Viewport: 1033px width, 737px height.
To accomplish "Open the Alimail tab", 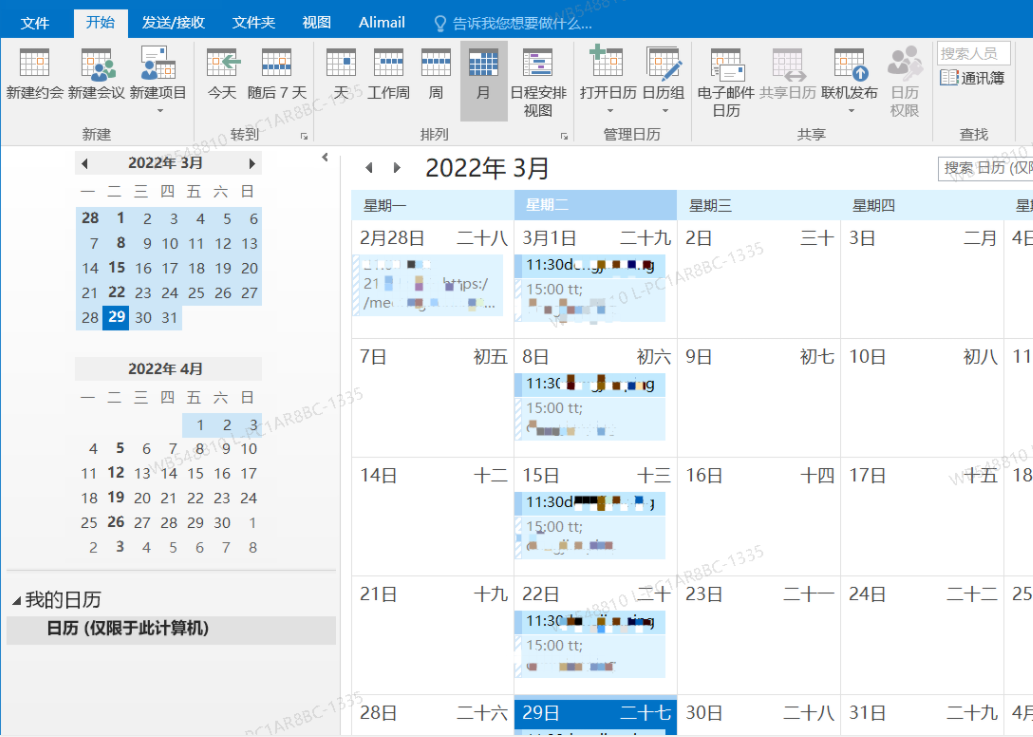I will click(x=381, y=23).
